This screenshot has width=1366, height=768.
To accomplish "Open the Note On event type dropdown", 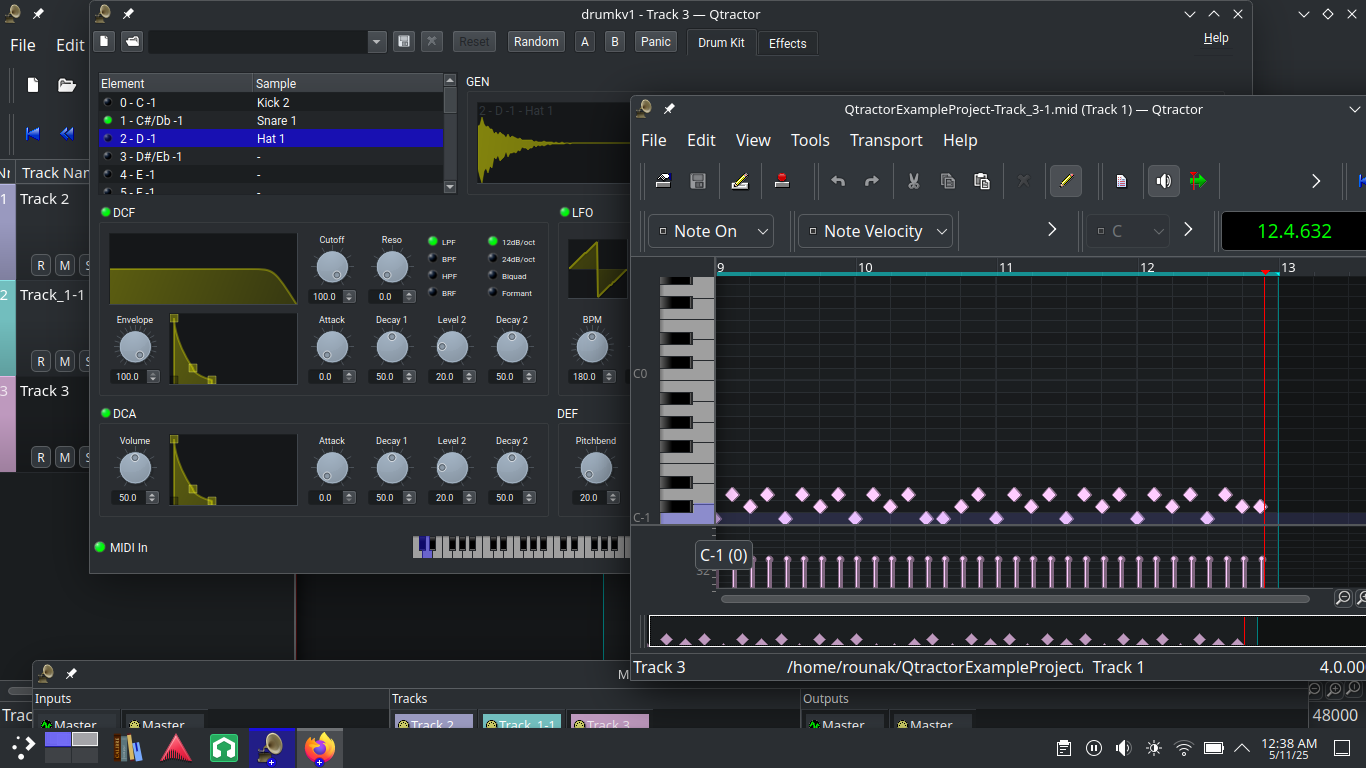I will point(710,231).
